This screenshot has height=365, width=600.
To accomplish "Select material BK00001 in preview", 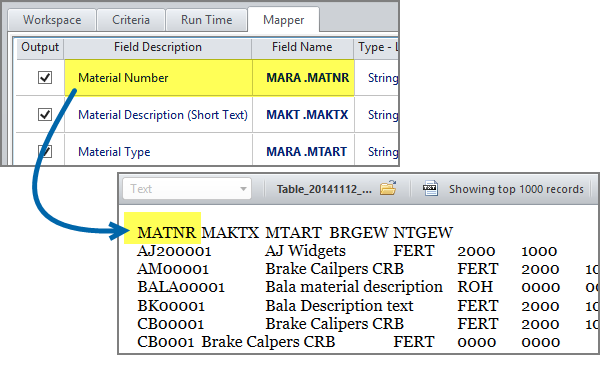I will click(x=171, y=306).
